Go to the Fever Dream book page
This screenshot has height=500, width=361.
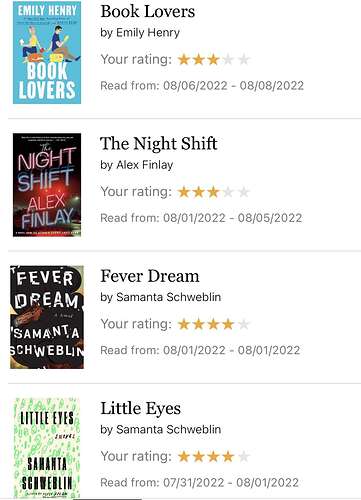pos(150,276)
